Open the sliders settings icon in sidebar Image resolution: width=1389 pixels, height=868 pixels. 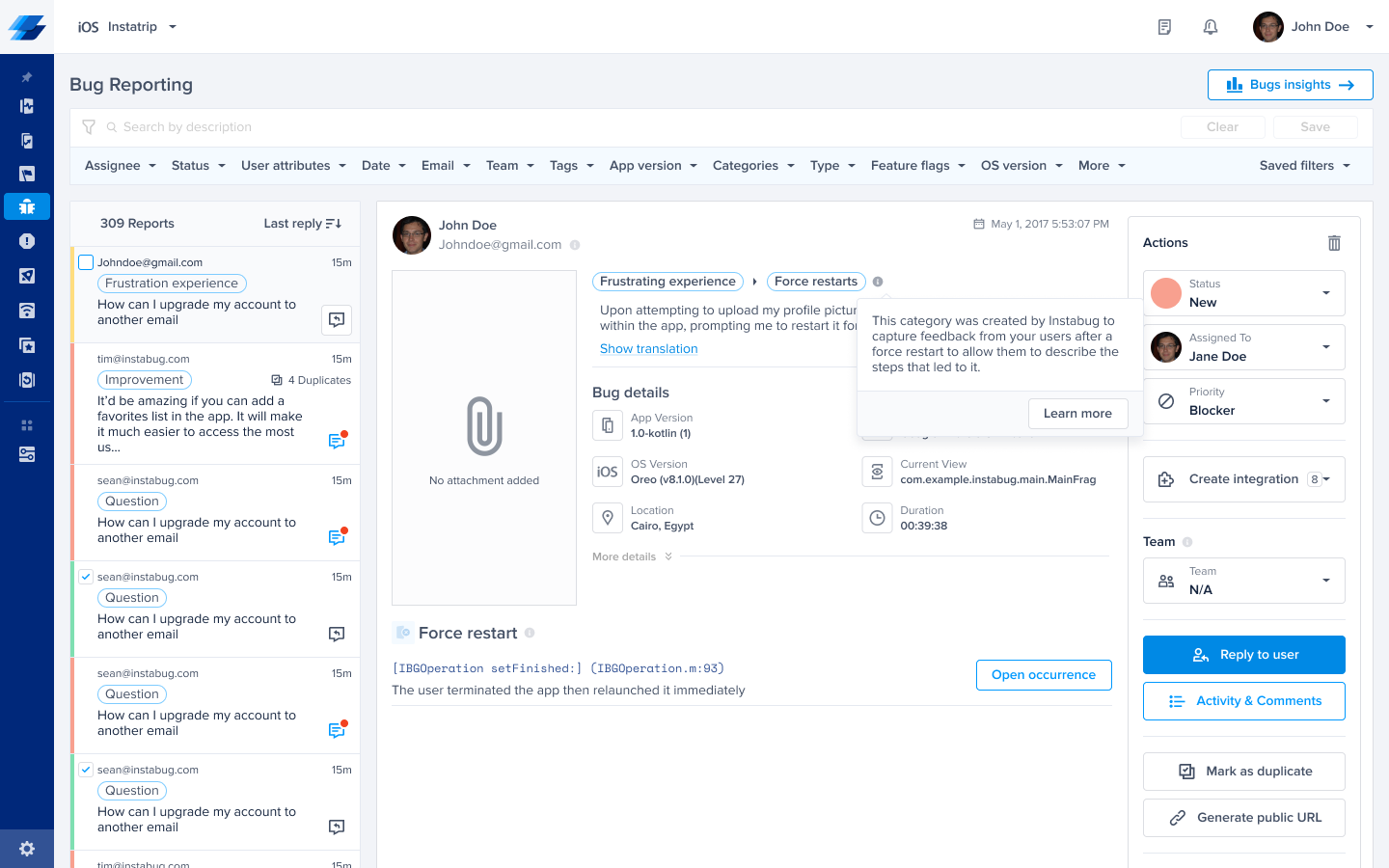point(27,454)
